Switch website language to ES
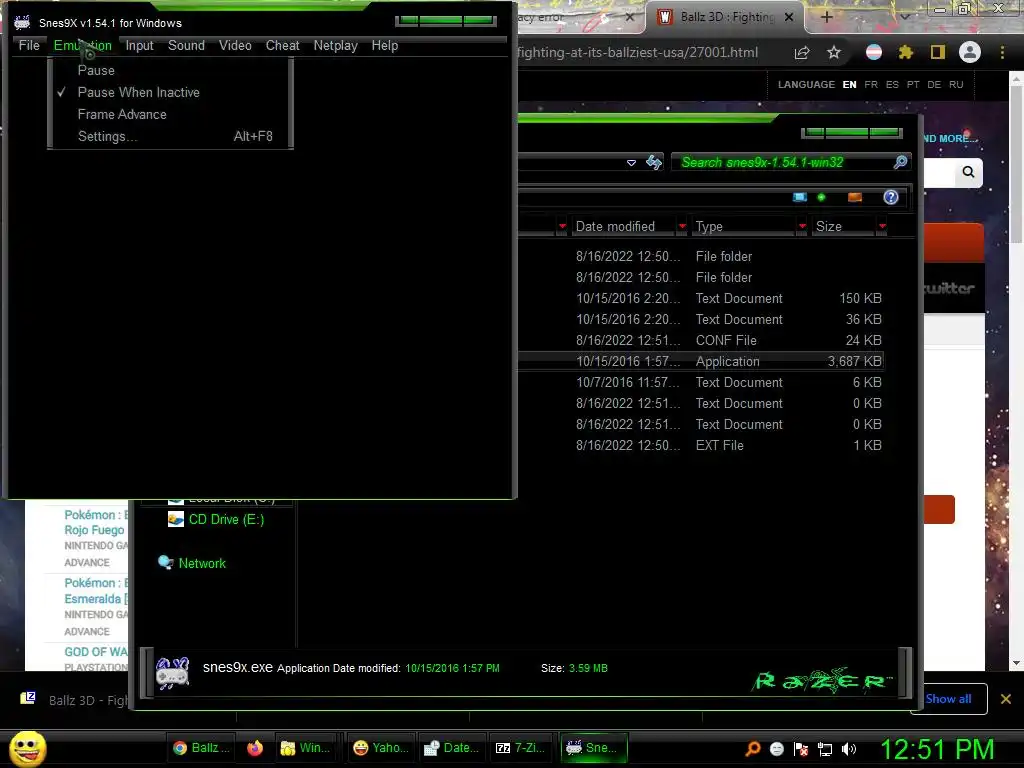 [892, 85]
